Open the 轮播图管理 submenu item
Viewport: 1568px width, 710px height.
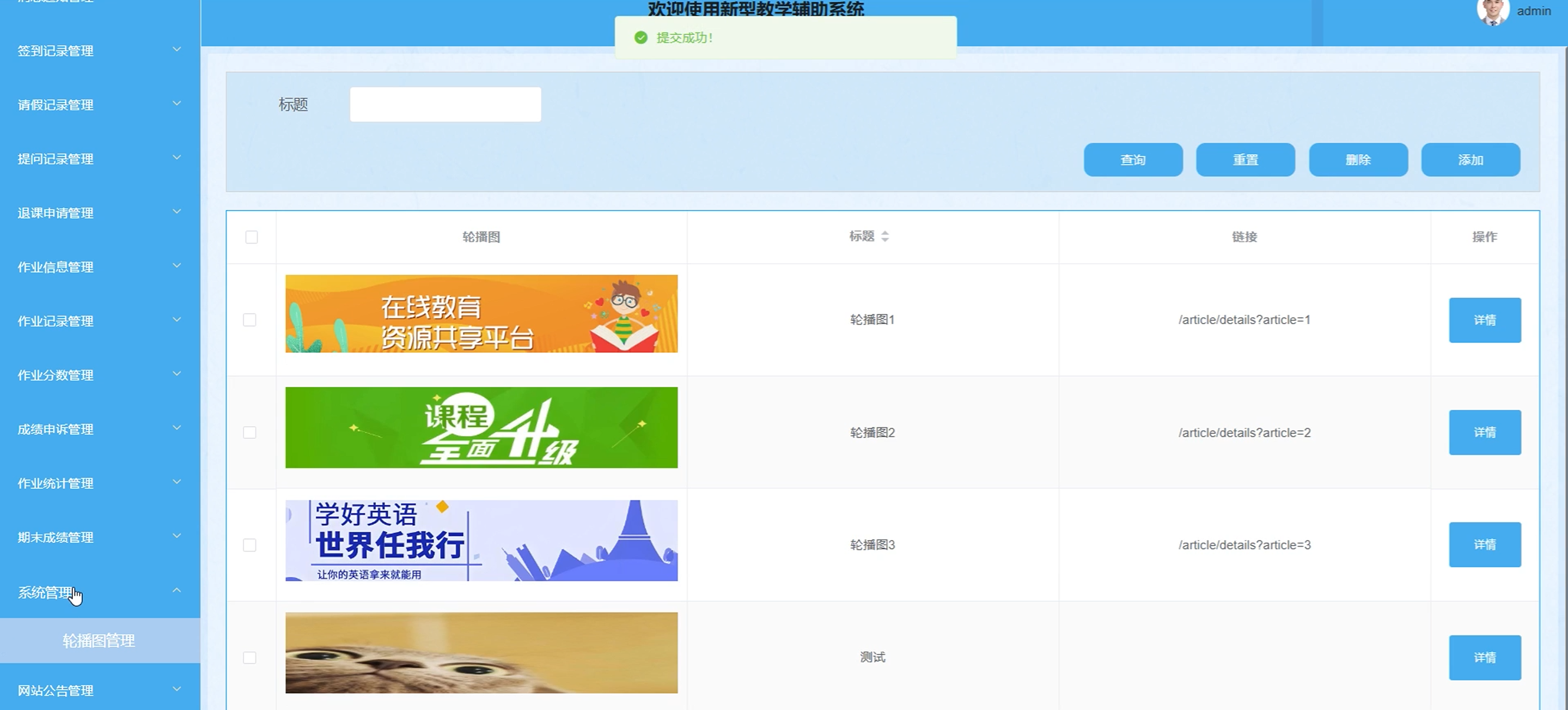coord(99,641)
